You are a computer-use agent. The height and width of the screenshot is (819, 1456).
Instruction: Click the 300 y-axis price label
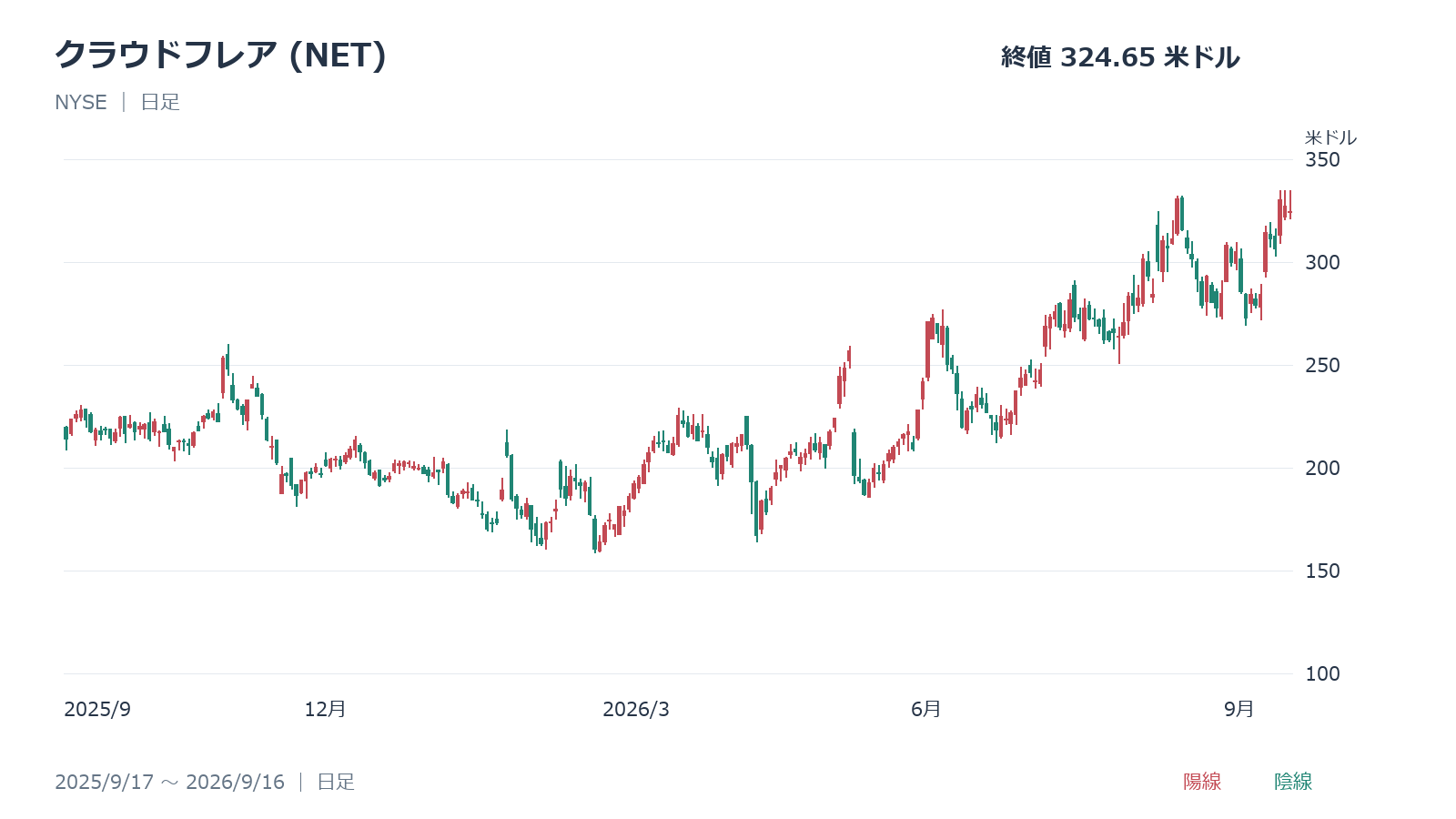[x=1322, y=263]
